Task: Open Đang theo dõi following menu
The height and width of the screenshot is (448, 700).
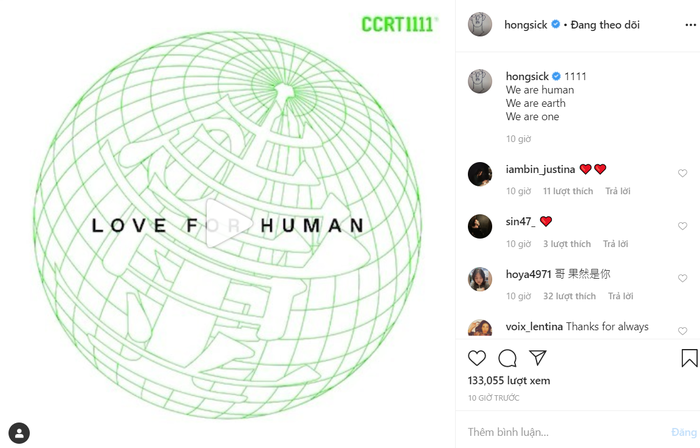Action: pos(605,25)
